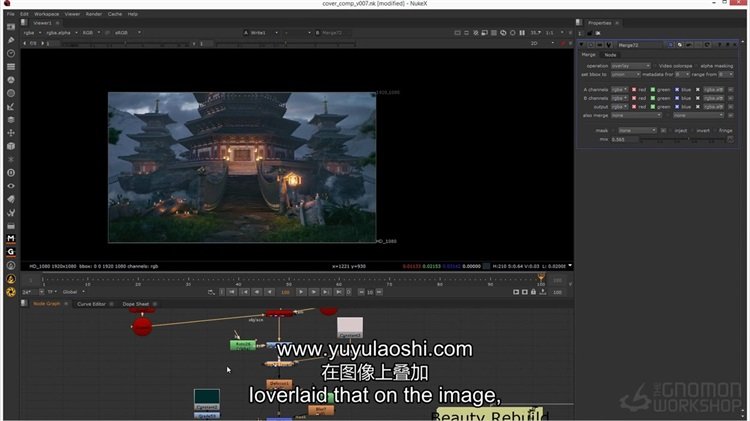This screenshot has height=421, width=750.
Task: Open the File menu
Action: pos(11,14)
